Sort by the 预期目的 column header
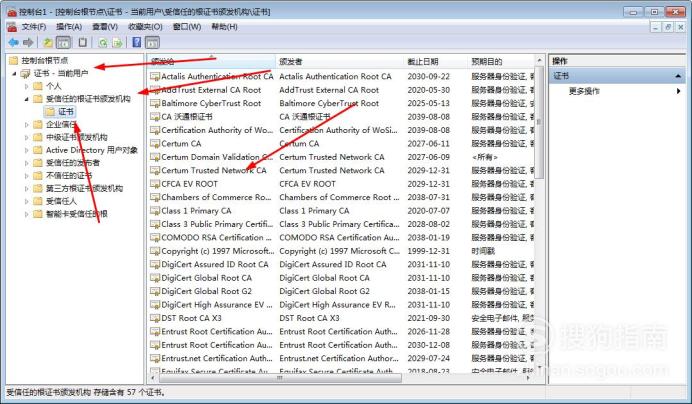 500,61
